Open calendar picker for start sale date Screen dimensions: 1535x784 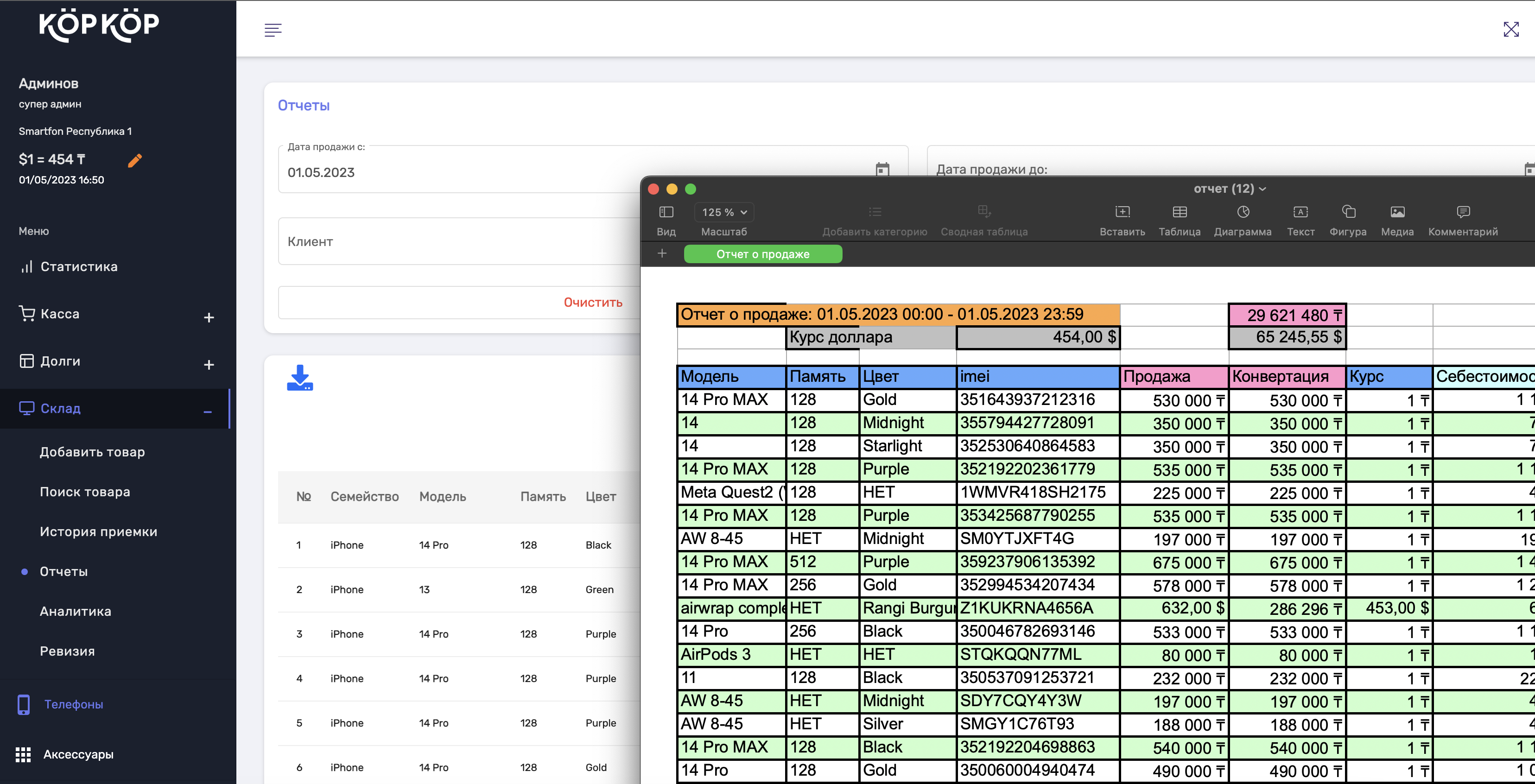point(882,169)
